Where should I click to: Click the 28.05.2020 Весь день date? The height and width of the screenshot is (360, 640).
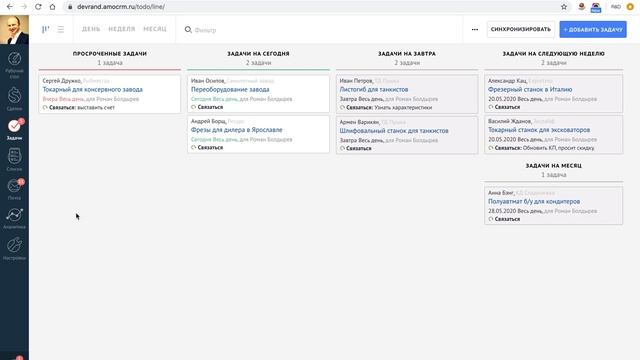coord(515,211)
